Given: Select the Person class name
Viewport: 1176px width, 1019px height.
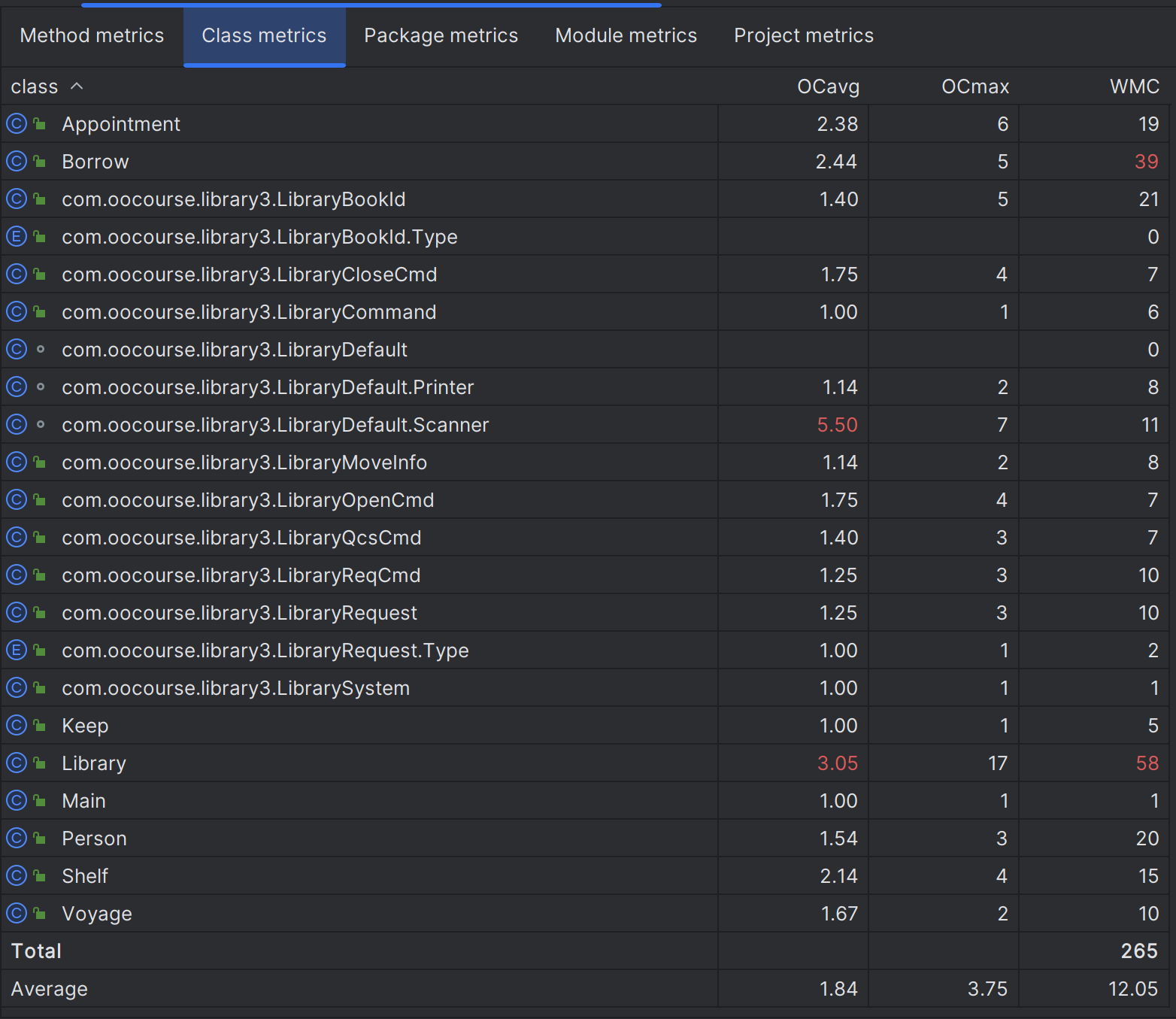Looking at the screenshot, I should click(94, 839).
